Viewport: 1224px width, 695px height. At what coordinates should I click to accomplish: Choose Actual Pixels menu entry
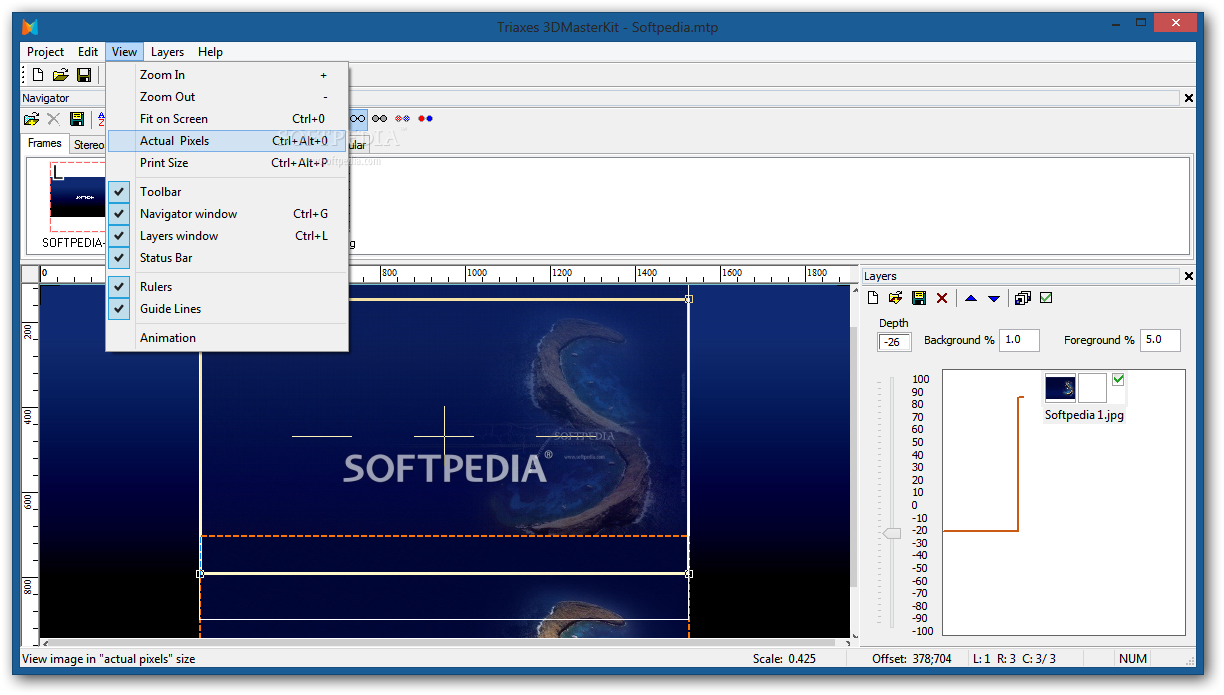[227, 141]
